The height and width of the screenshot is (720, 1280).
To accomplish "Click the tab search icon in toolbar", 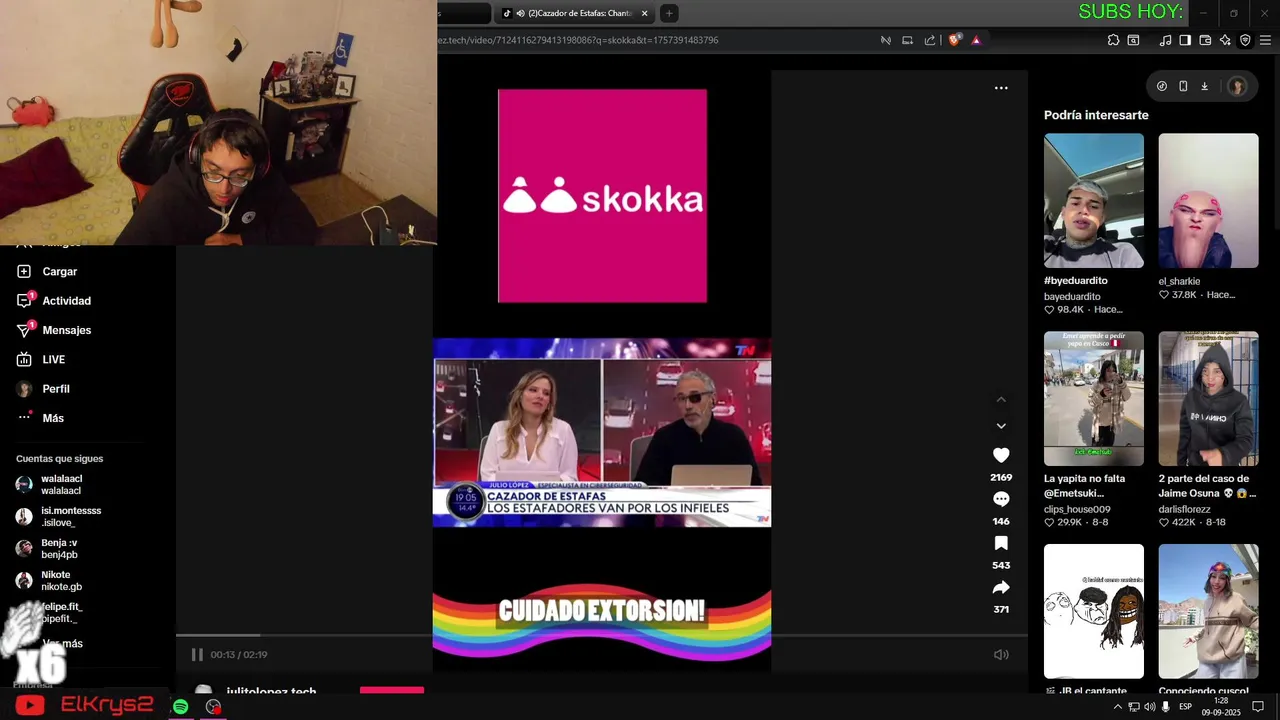I will click(x=1133, y=40).
